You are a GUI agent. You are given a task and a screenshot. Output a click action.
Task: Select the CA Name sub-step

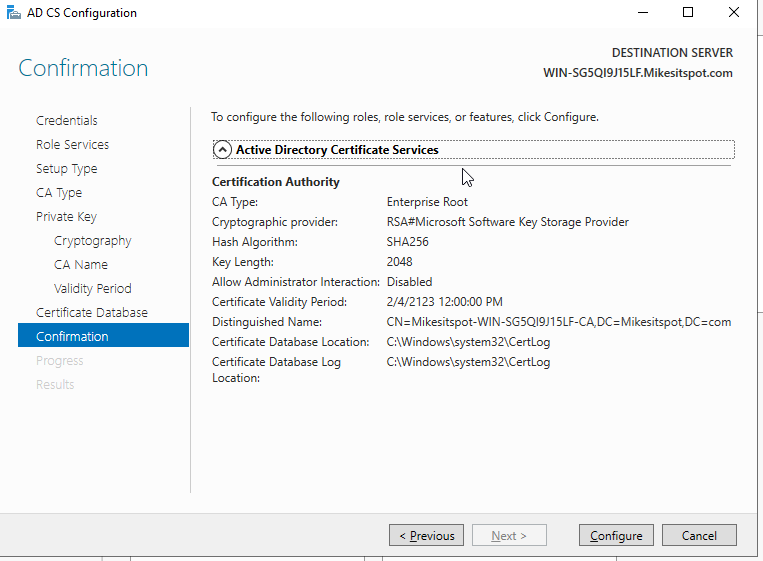click(81, 265)
